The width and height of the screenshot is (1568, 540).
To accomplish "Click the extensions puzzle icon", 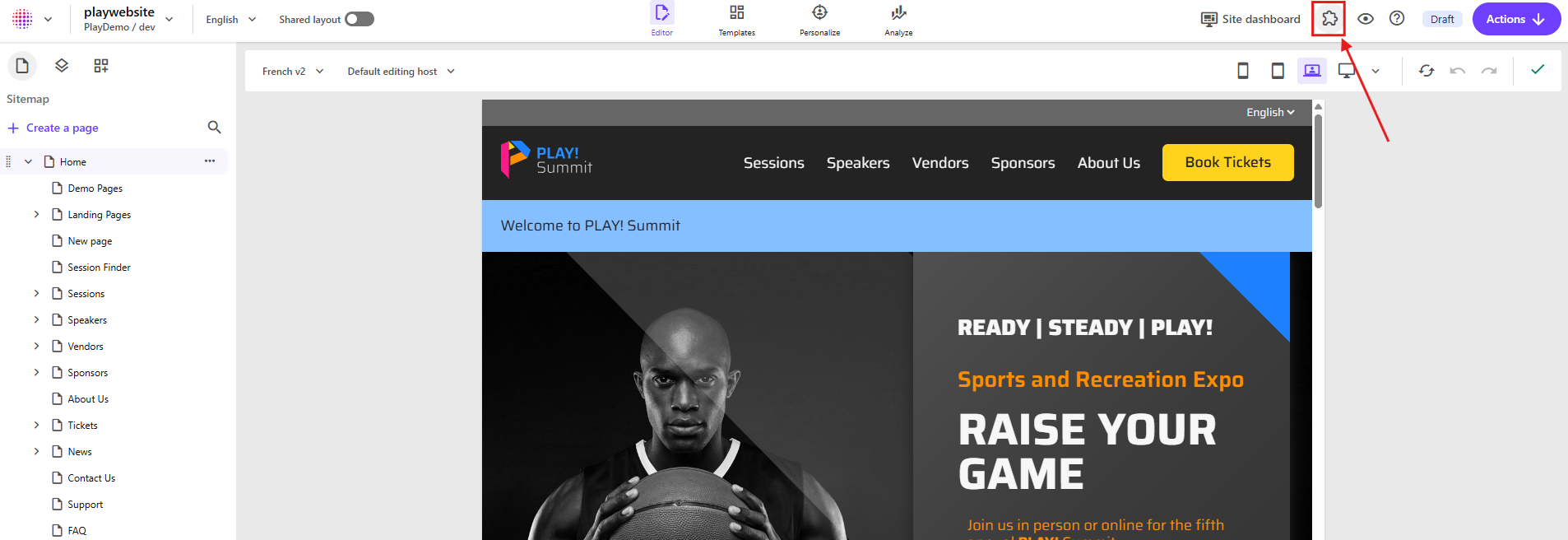I will [x=1329, y=19].
